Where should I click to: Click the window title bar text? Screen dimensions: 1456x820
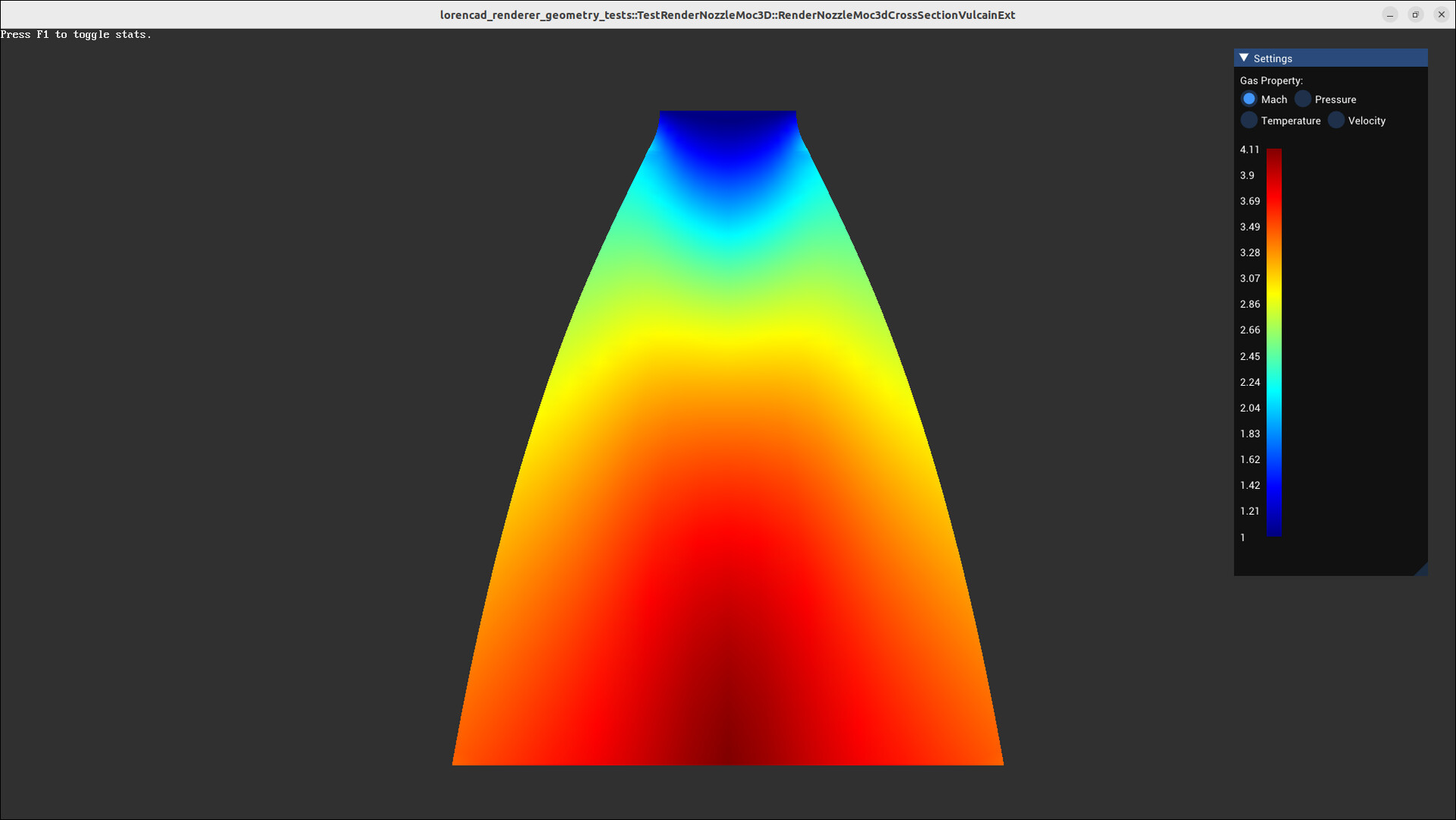click(726, 14)
